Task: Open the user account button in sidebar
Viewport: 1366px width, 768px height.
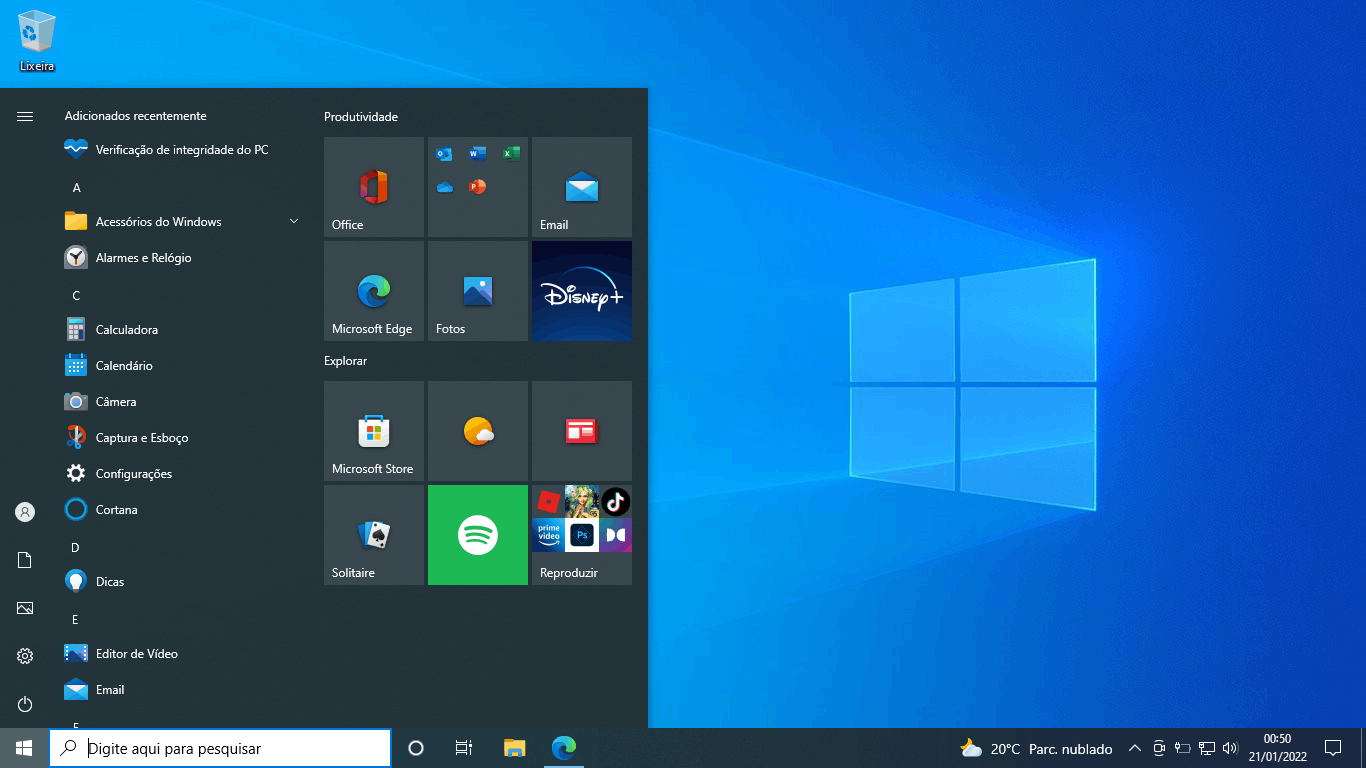Action: coord(25,512)
